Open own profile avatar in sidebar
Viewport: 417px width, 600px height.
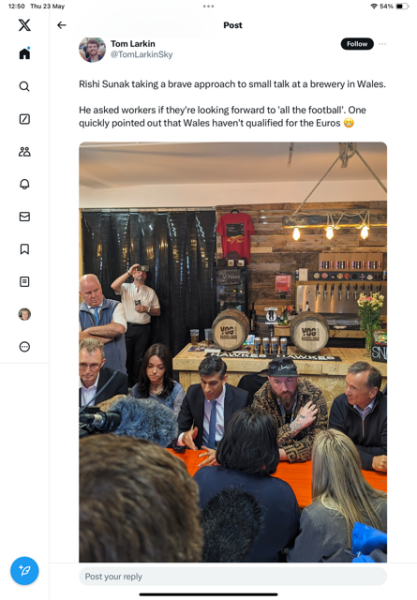point(24,314)
